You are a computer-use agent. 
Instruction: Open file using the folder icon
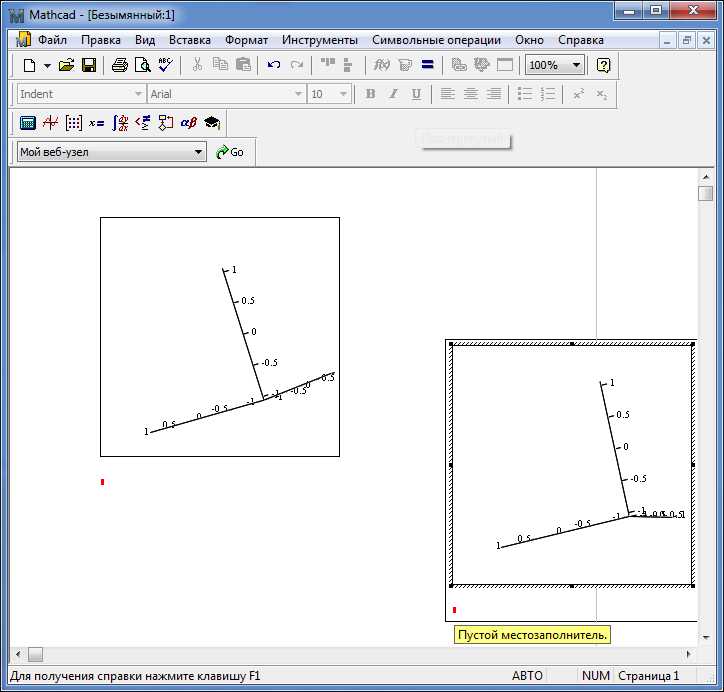67,65
